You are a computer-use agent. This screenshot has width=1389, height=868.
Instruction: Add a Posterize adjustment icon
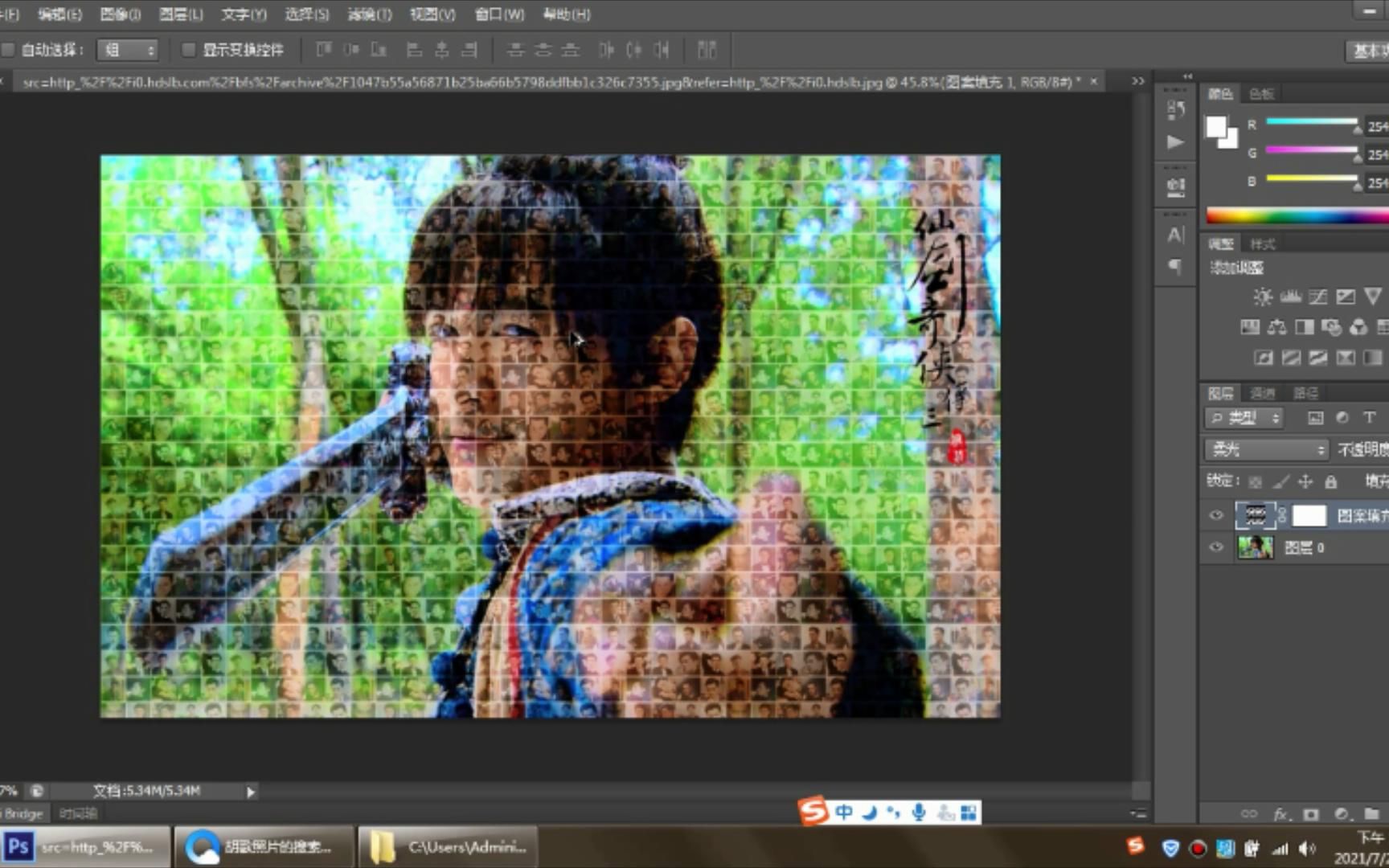pos(1290,358)
